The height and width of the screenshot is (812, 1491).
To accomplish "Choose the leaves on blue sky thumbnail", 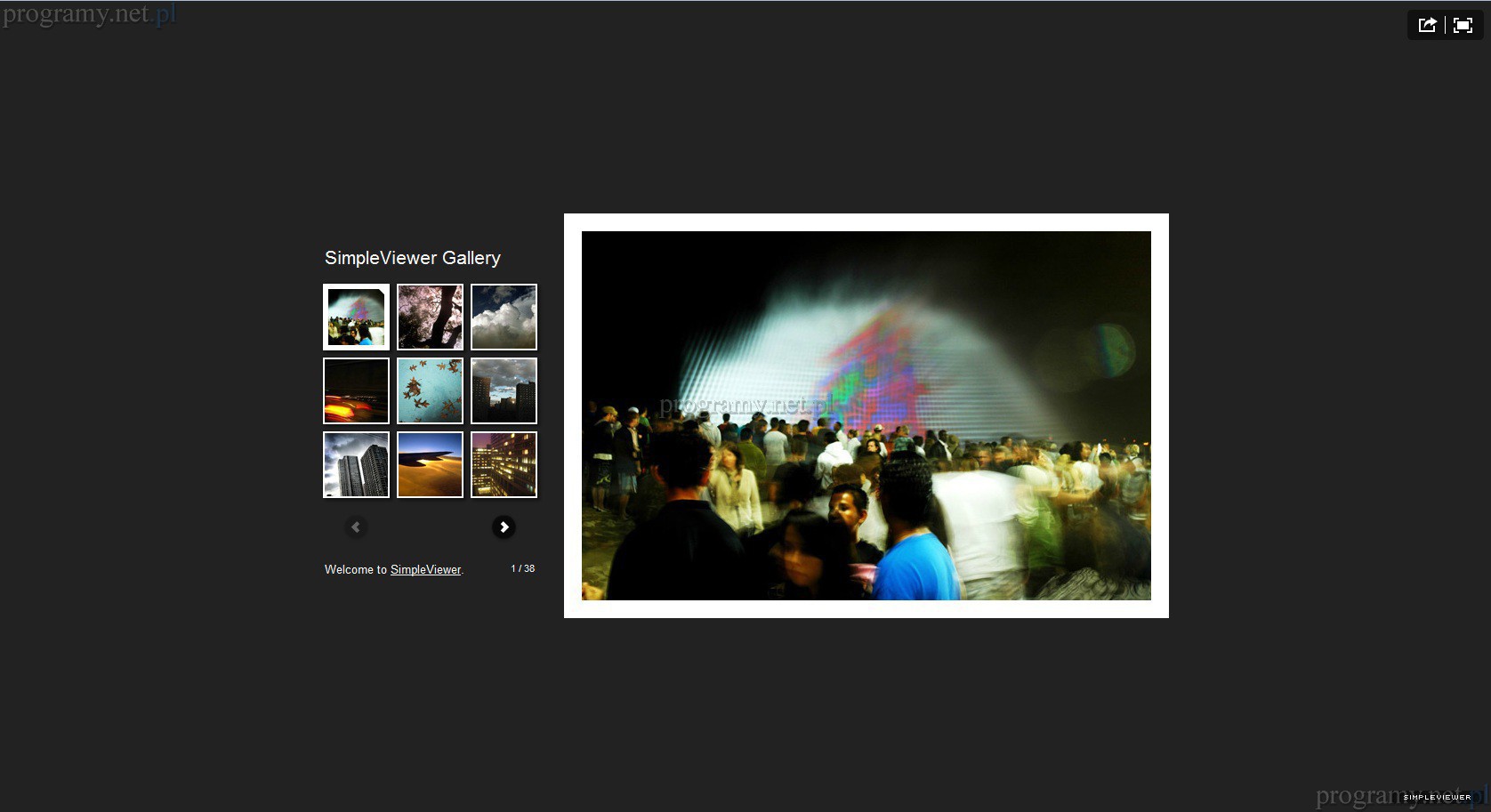I will coord(430,391).
